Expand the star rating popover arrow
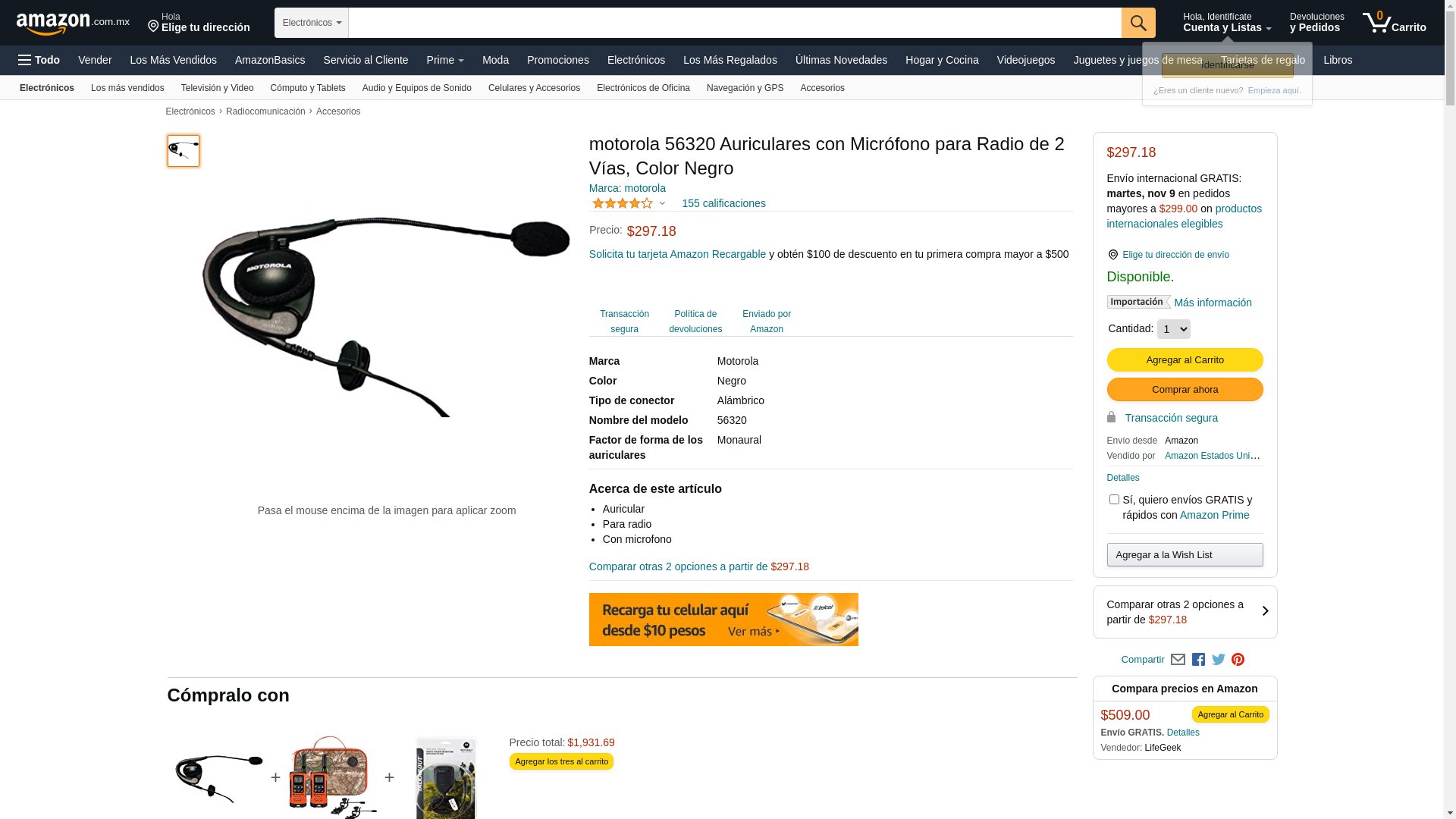 click(662, 203)
